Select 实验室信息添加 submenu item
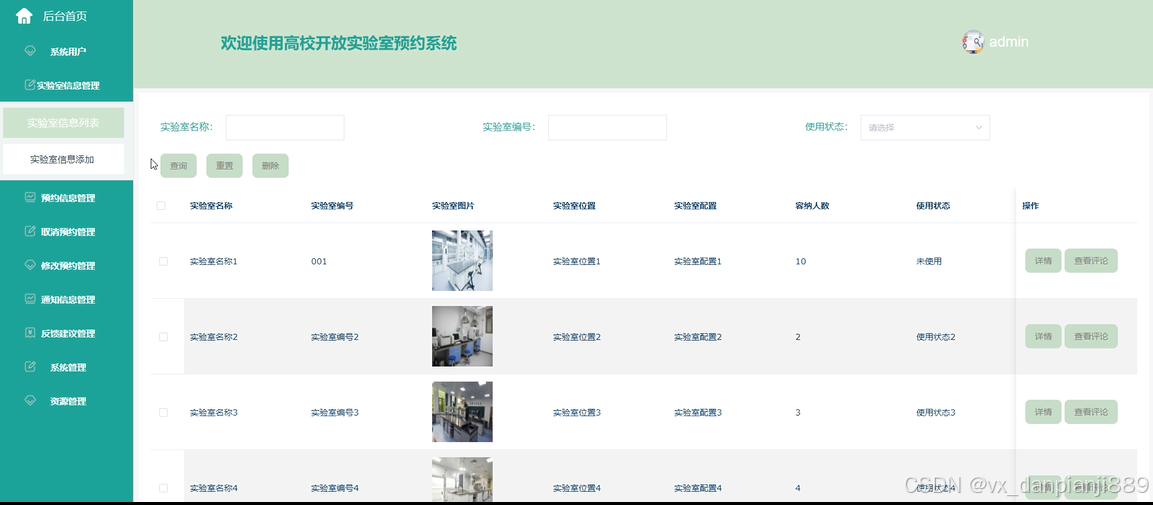Viewport: 1153px width, 505px height. 63,160
